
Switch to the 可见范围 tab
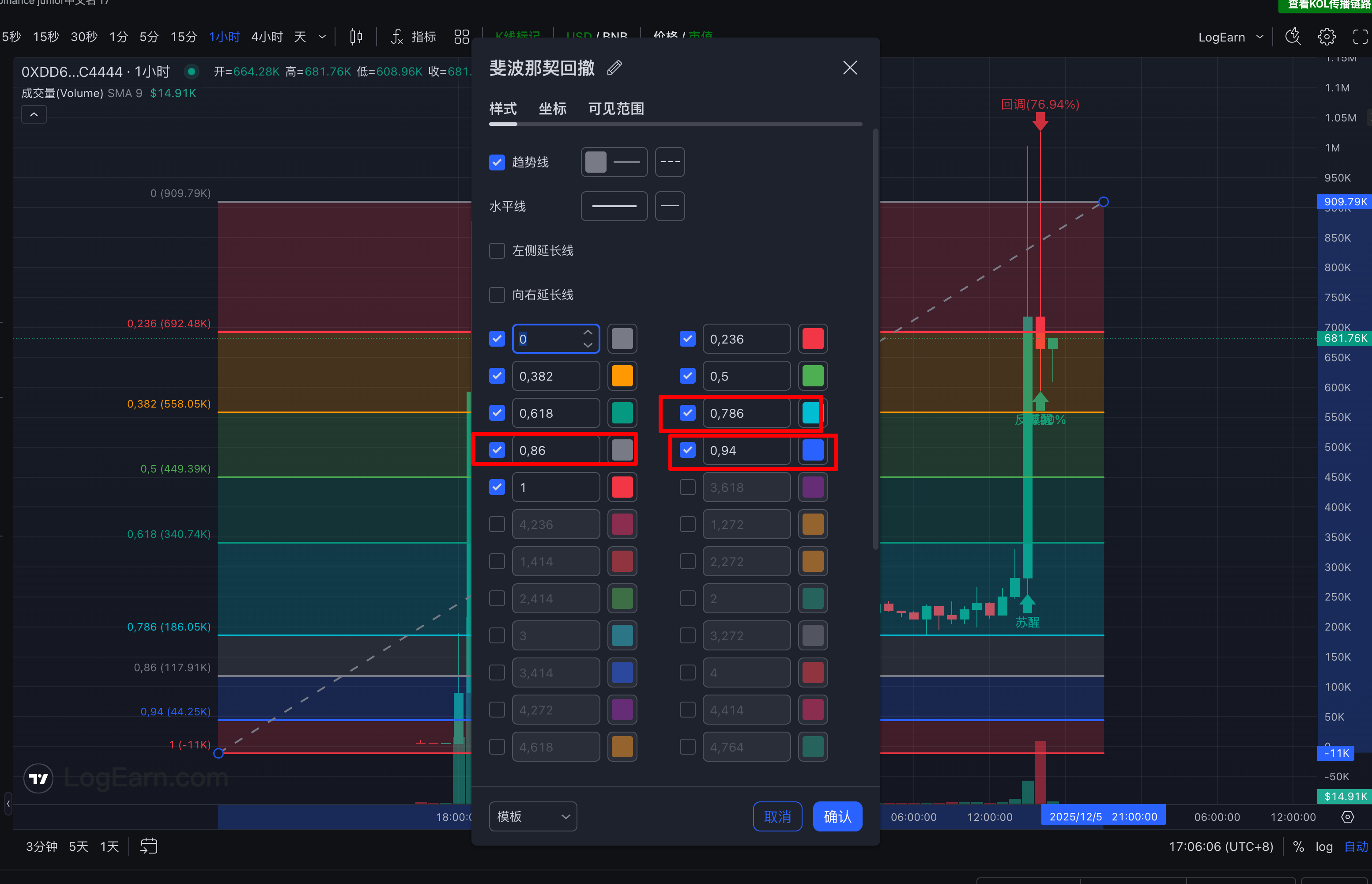[616, 109]
